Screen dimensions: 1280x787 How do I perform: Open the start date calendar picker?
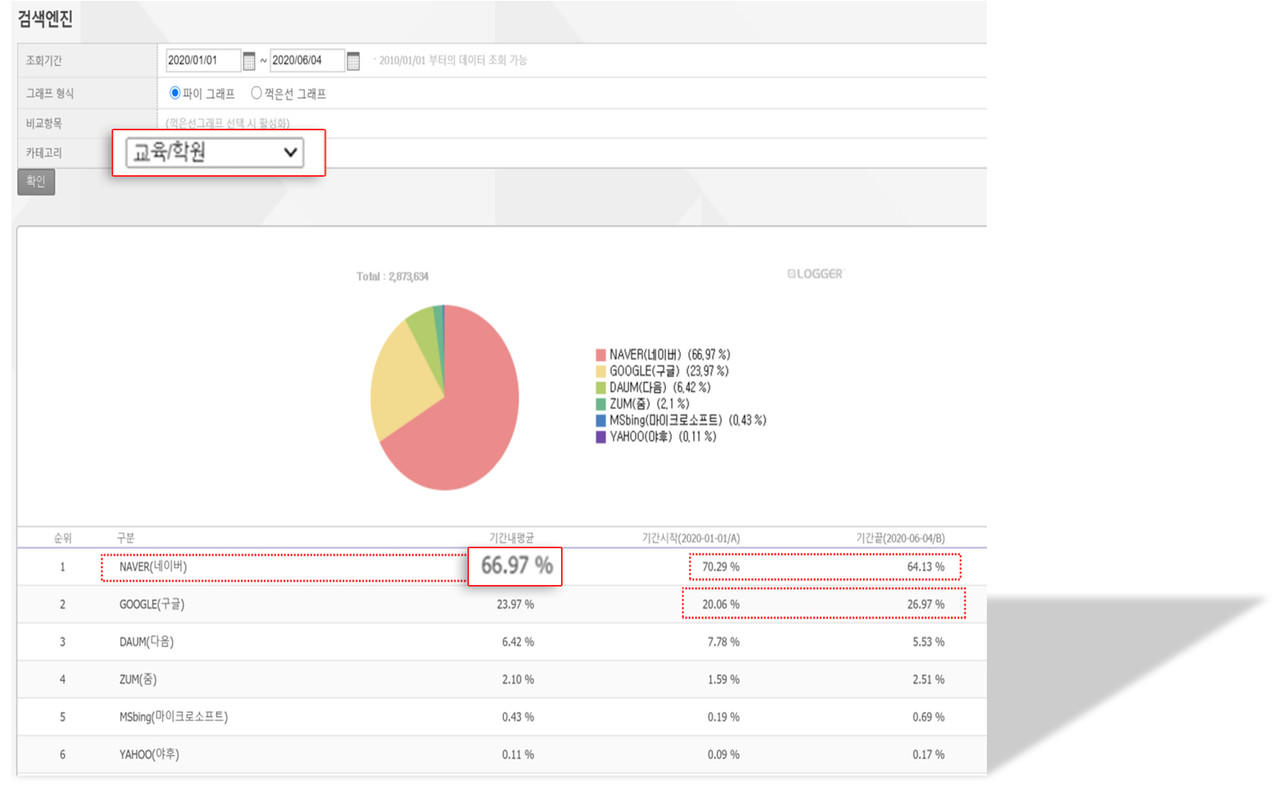[x=249, y=61]
